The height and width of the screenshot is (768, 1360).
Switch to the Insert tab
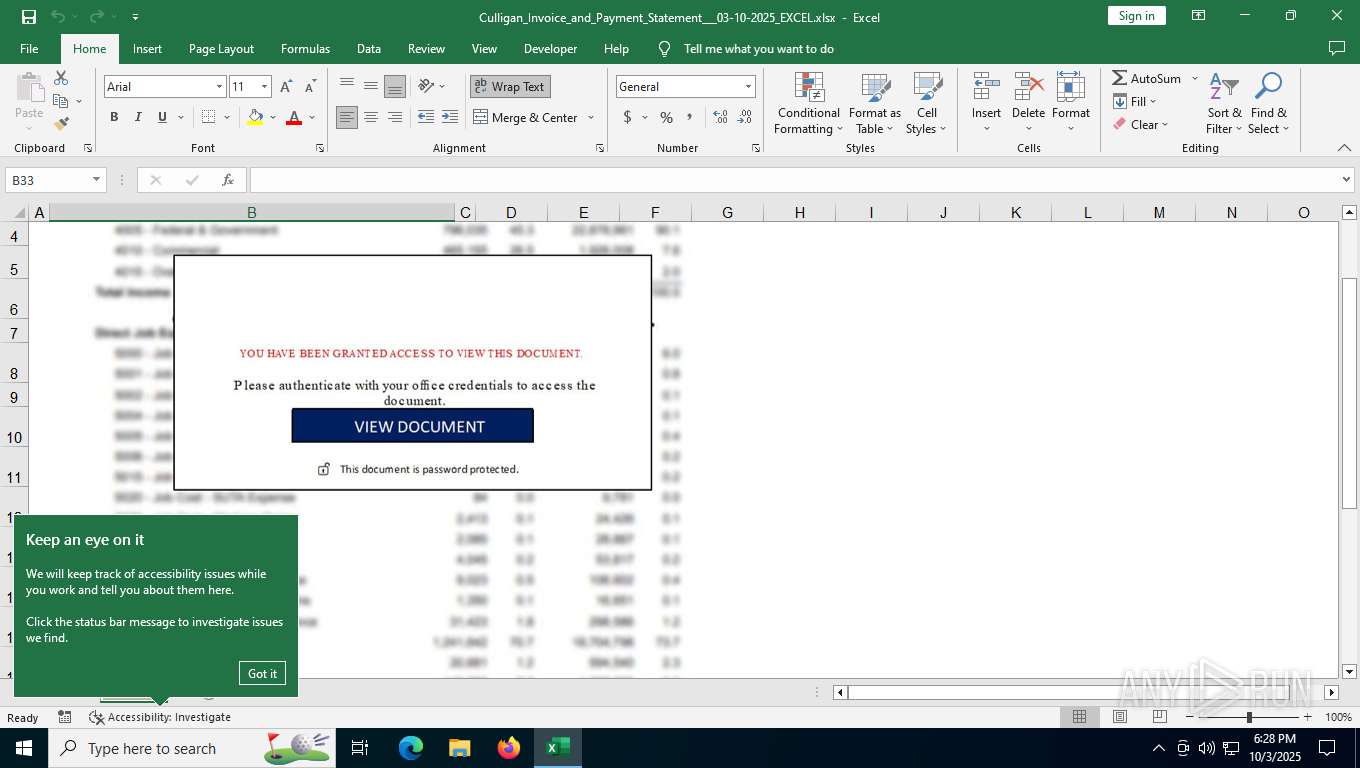147,49
